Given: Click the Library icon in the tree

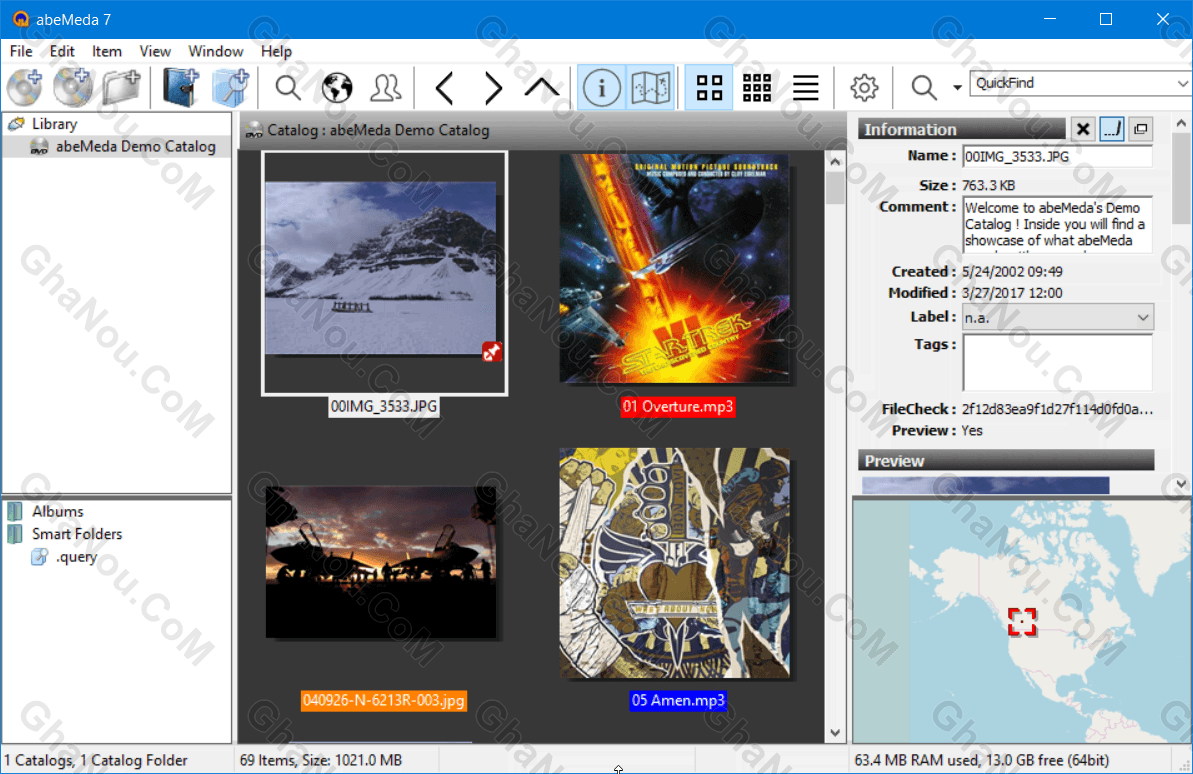Looking at the screenshot, I should [x=16, y=123].
